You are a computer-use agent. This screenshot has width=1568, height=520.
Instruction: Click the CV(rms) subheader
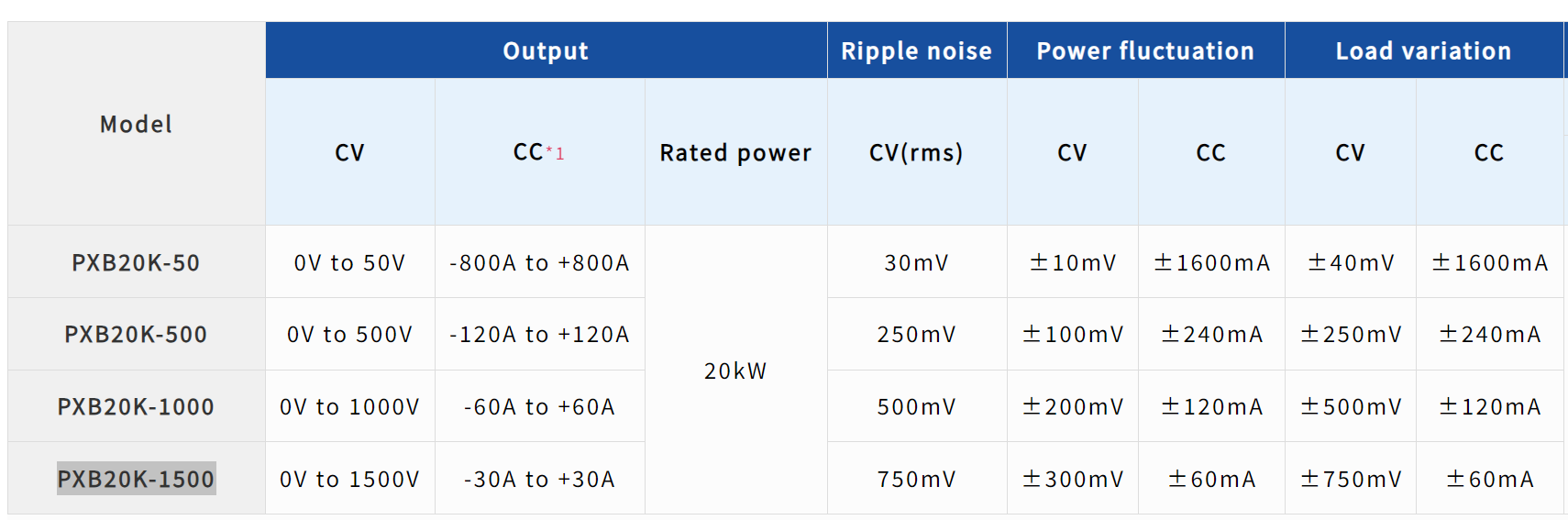point(916,153)
